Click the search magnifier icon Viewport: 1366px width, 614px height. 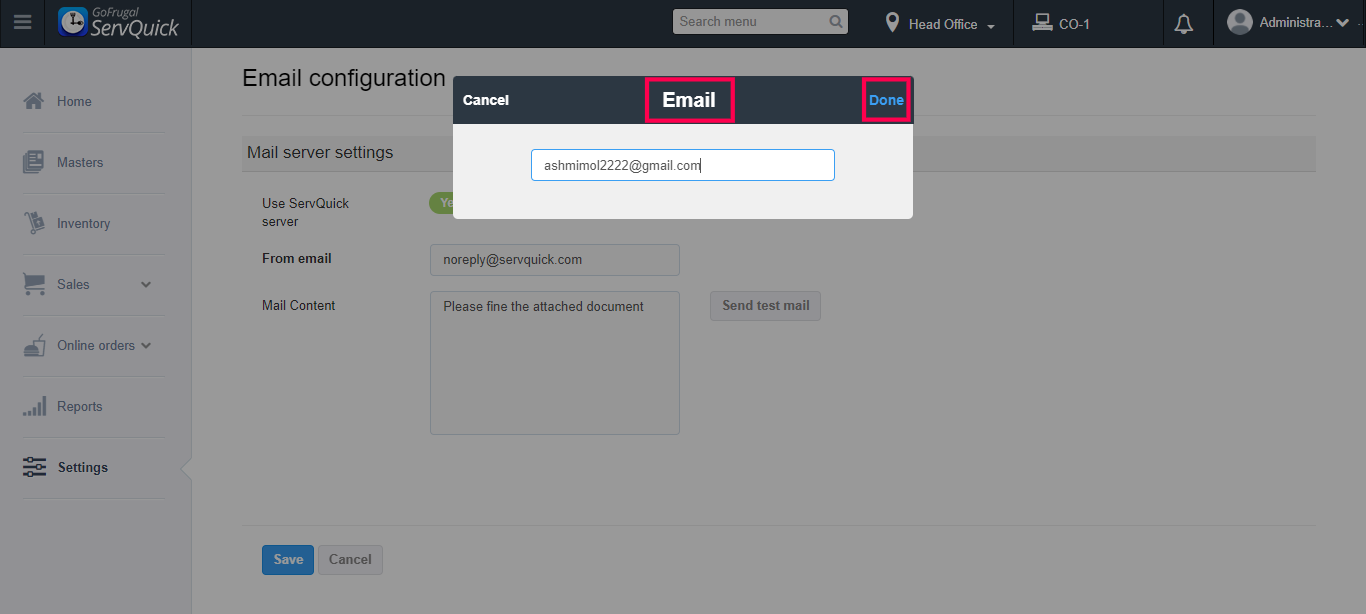836,22
